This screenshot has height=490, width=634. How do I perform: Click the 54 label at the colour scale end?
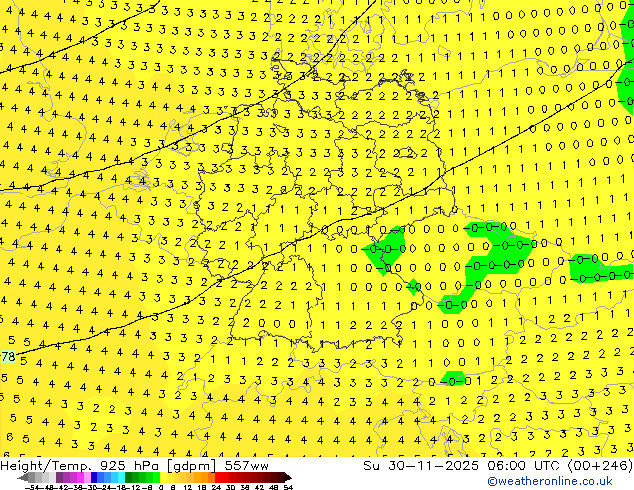288,487
